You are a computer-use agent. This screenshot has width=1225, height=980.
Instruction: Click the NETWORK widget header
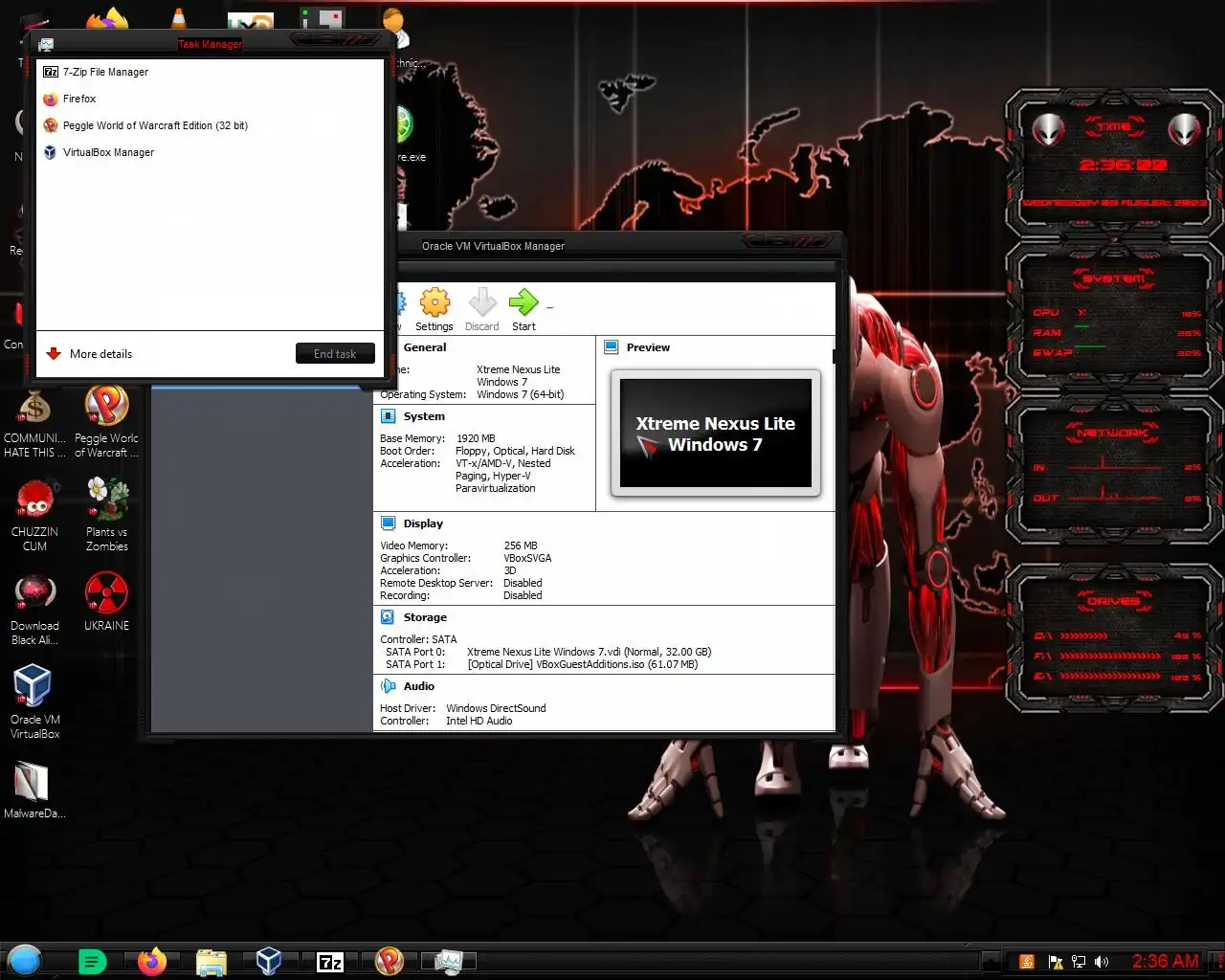(x=1112, y=433)
